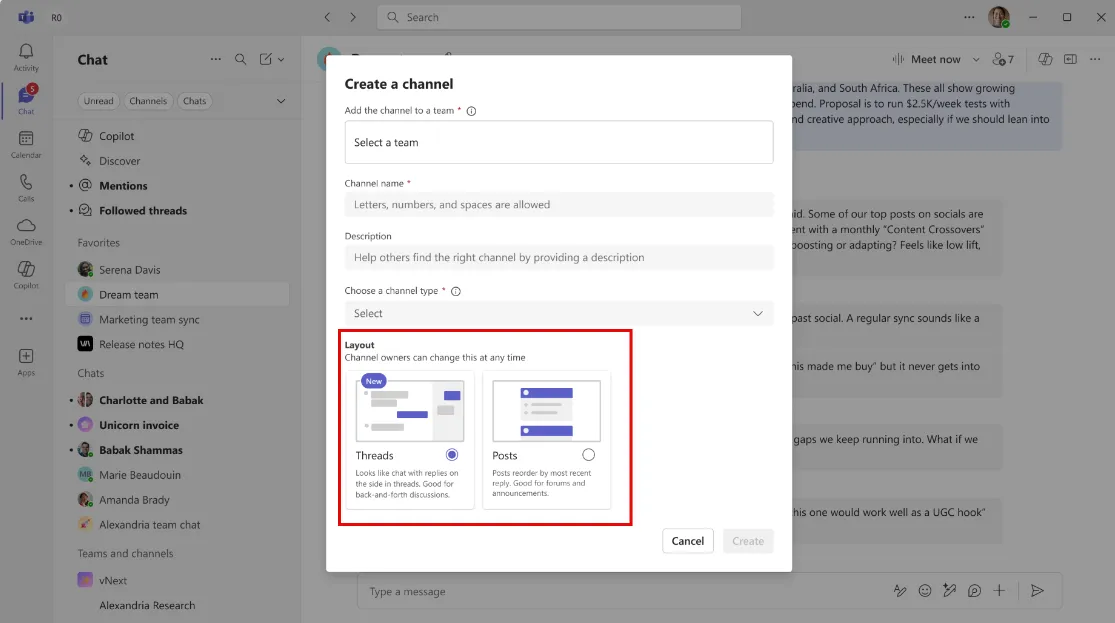The image size is (1115, 623).
Task: Open the Mentions item in chat list
Action: (123, 186)
